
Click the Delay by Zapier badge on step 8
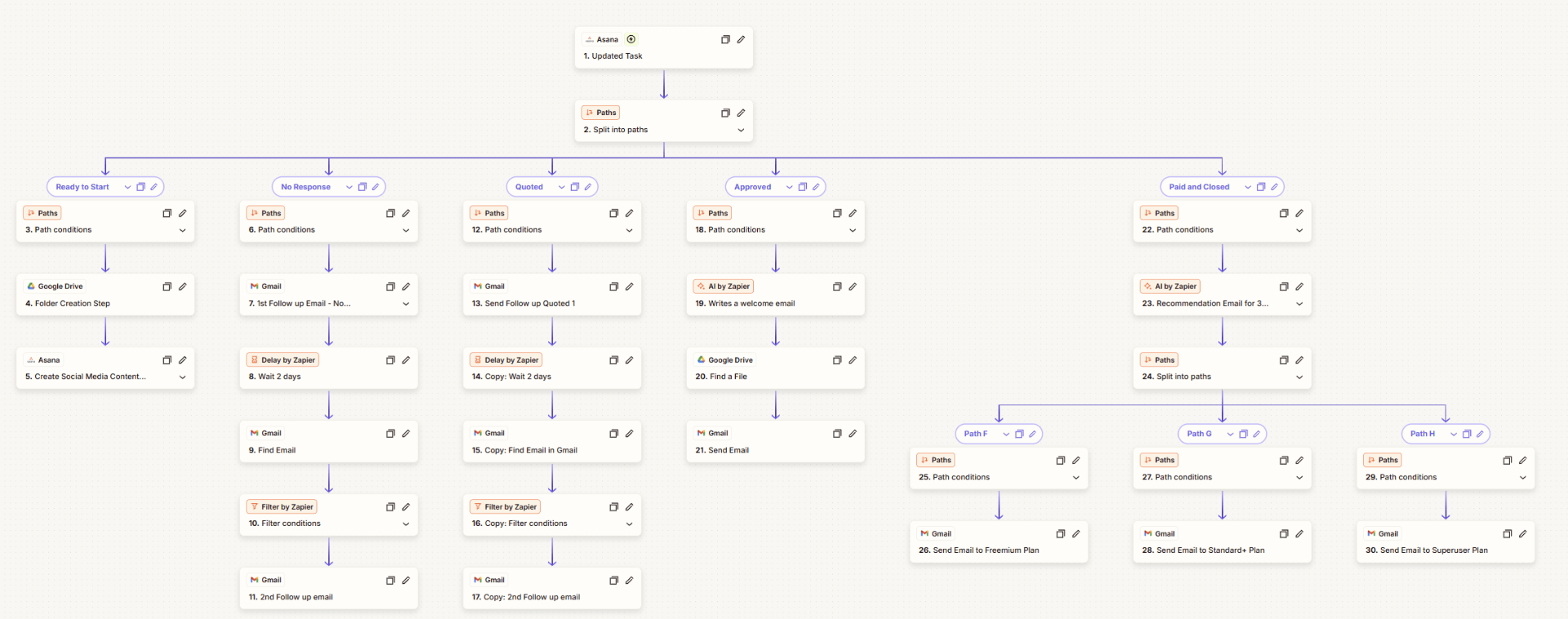[283, 360]
